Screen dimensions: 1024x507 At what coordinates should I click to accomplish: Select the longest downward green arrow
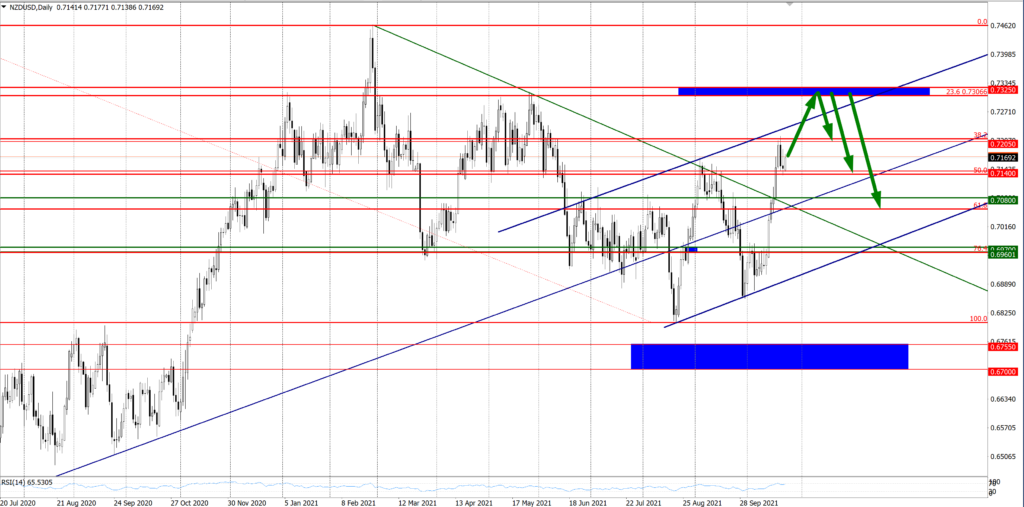click(865, 150)
